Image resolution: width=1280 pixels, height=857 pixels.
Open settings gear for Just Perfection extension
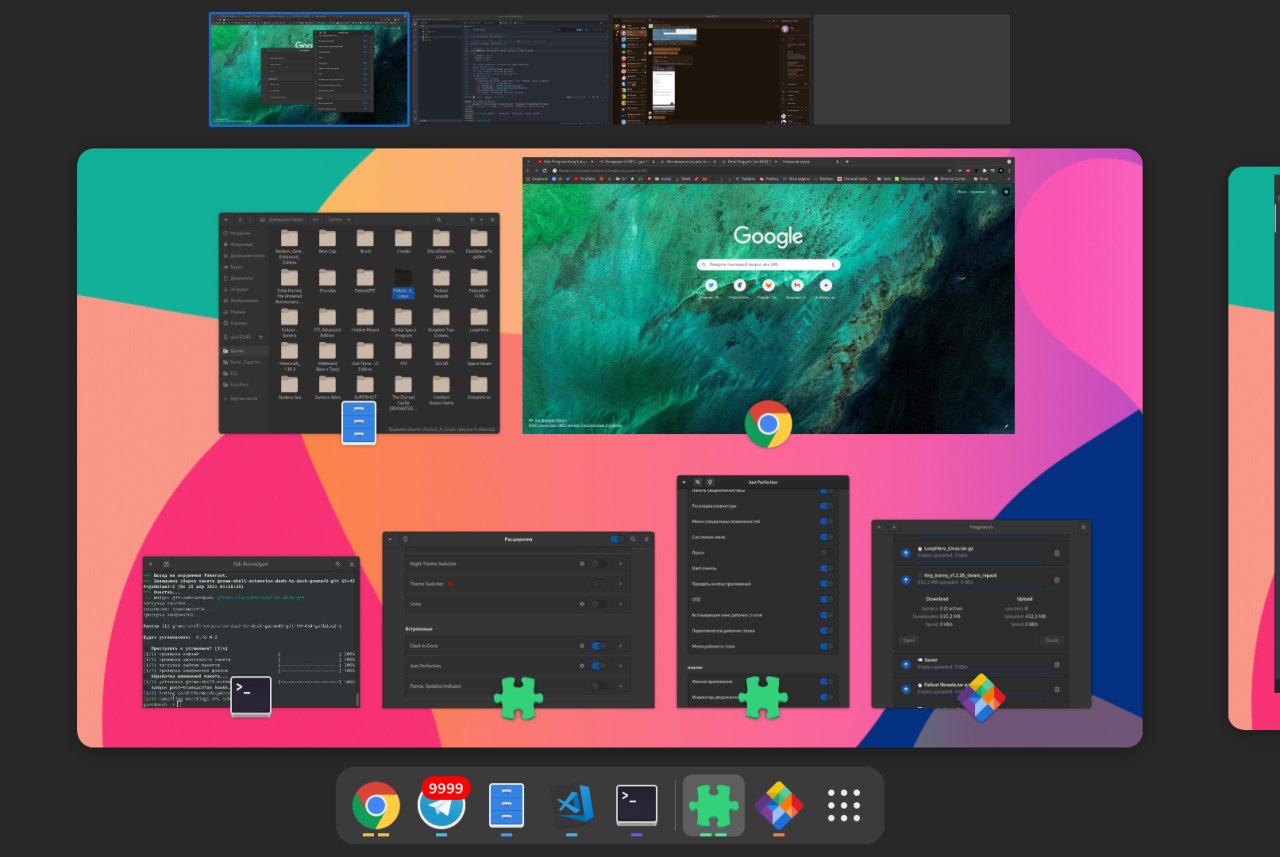(582, 666)
